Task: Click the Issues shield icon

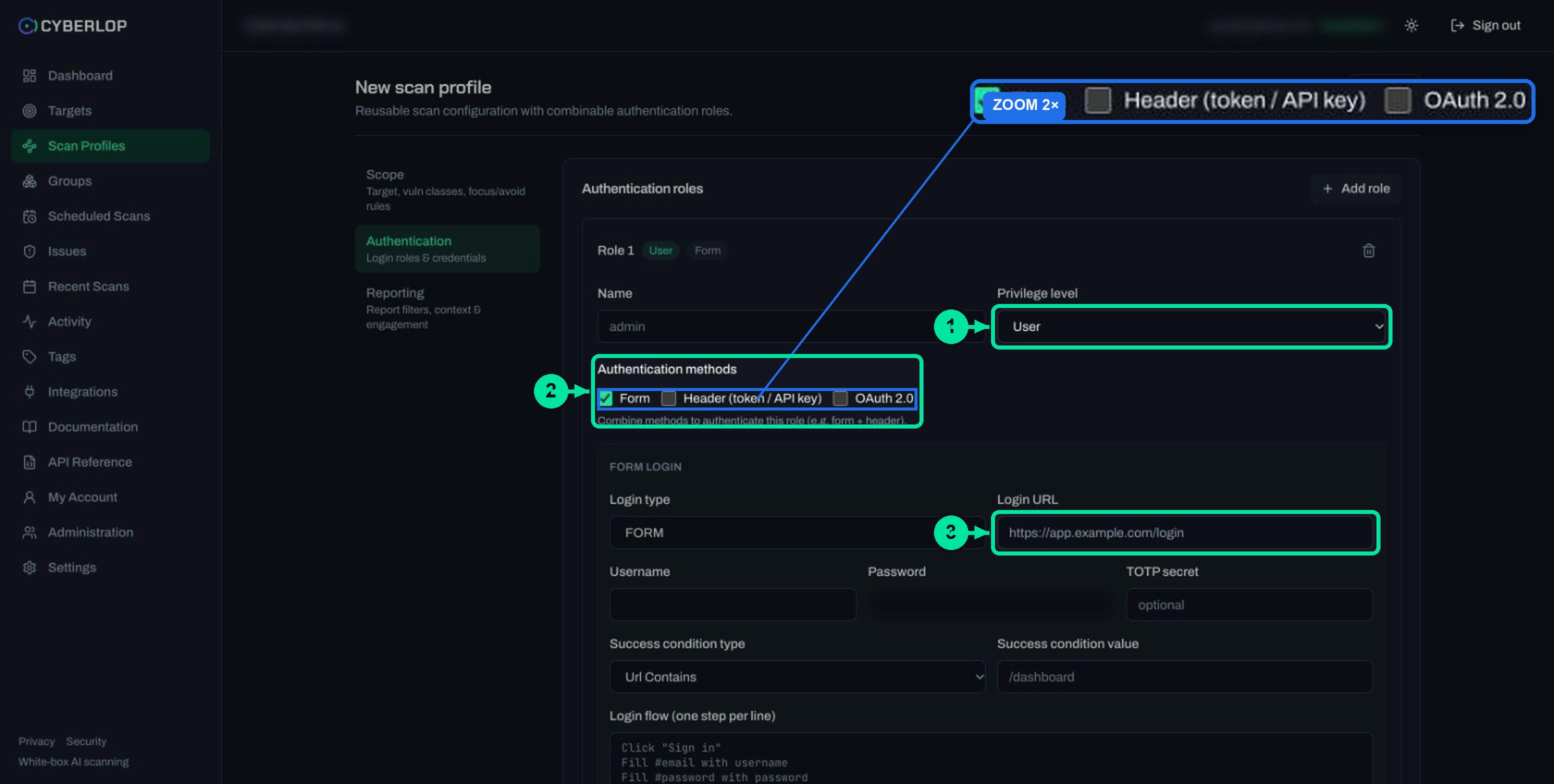Action: pyautogui.click(x=29, y=251)
